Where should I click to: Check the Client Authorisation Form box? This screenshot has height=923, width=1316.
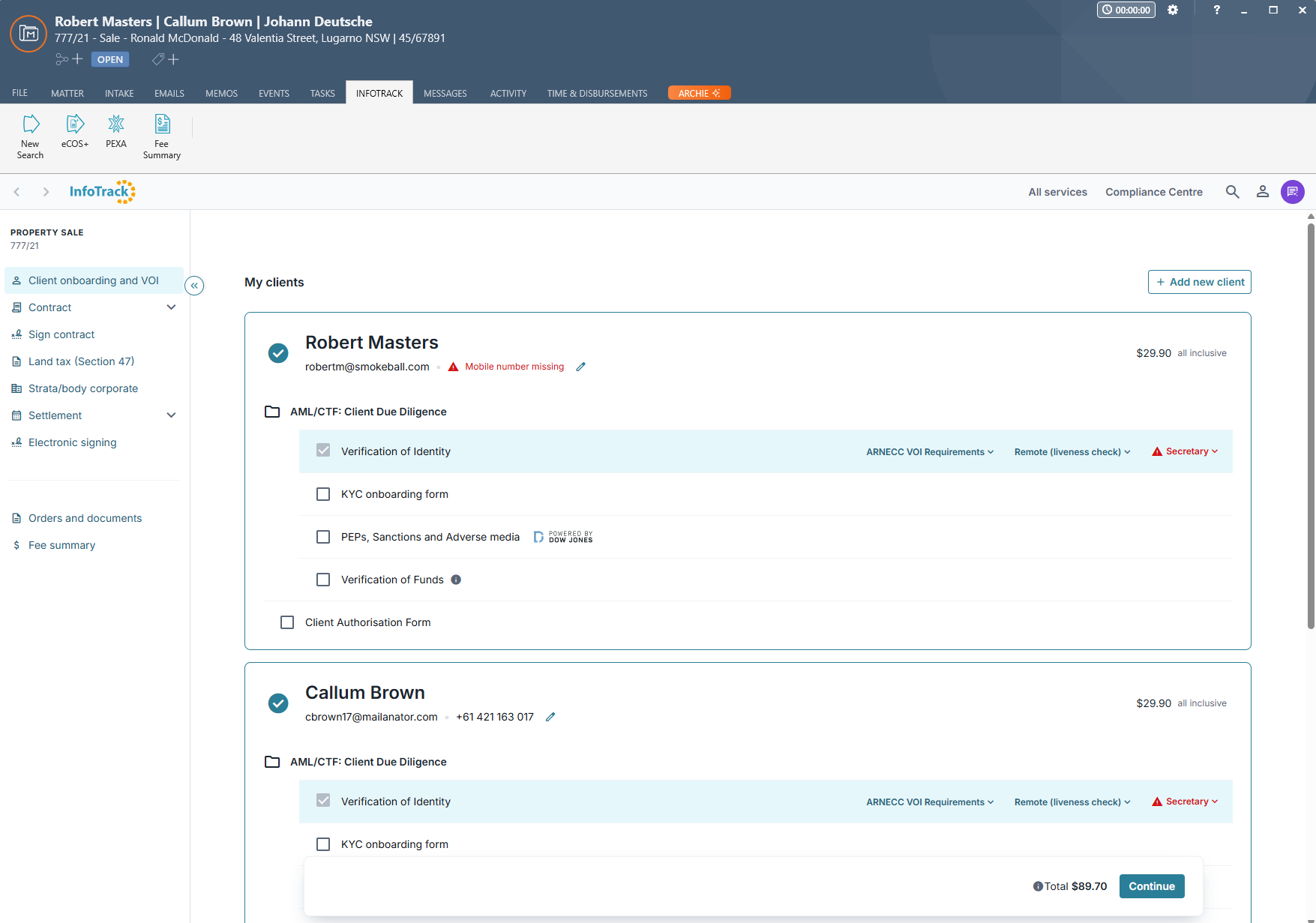[x=287, y=622]
